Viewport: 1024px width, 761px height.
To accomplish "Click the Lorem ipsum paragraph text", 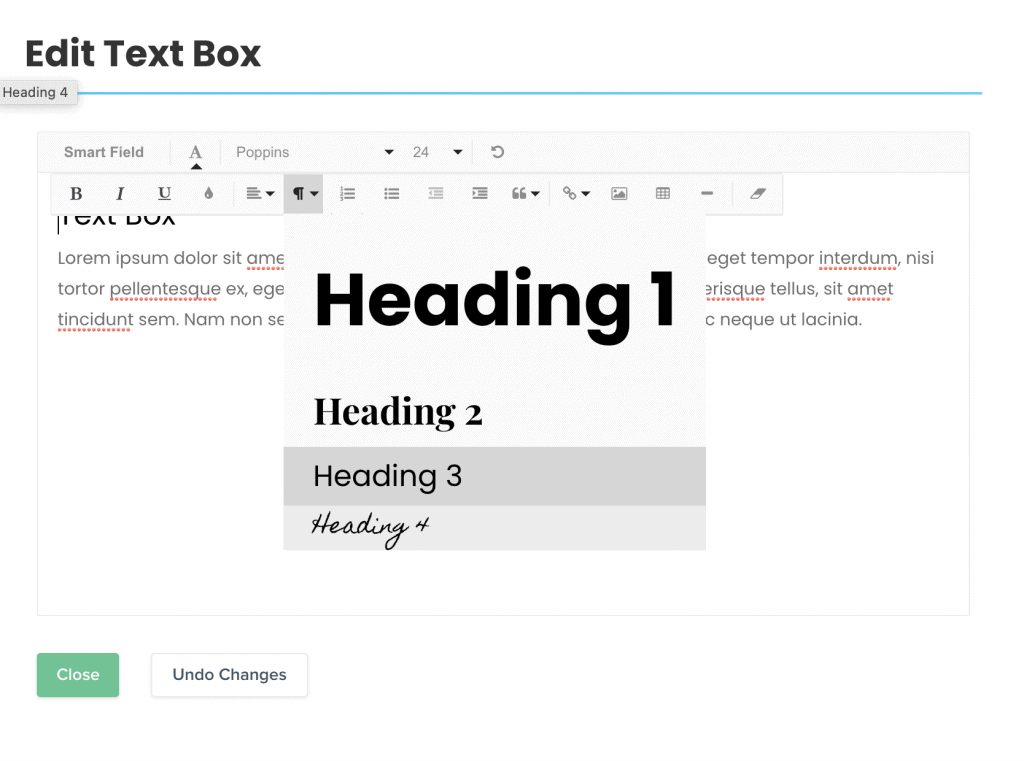I will pyautogui.click(x=160, y=289).
